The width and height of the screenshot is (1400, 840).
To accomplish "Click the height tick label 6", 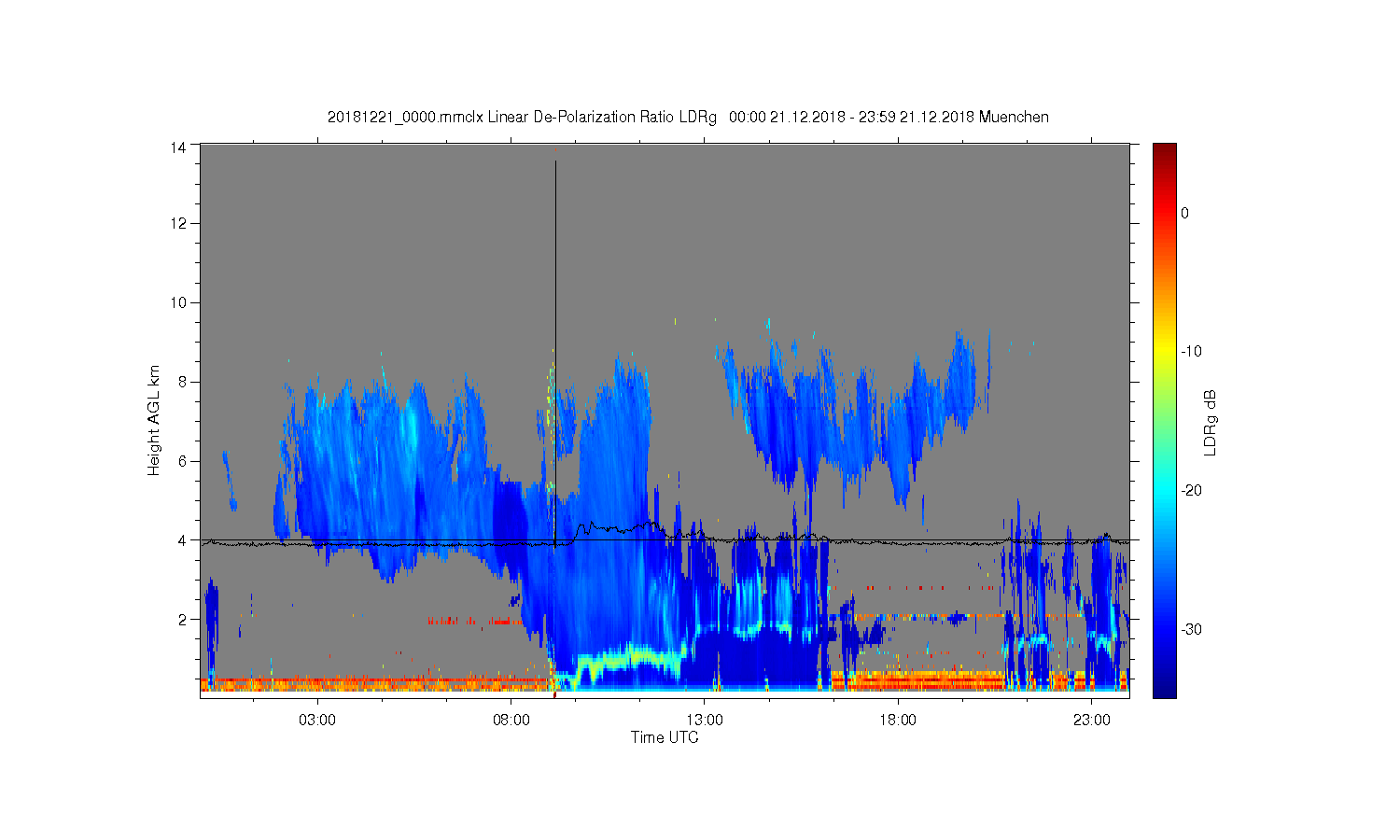I will click(x=183, y=460).
